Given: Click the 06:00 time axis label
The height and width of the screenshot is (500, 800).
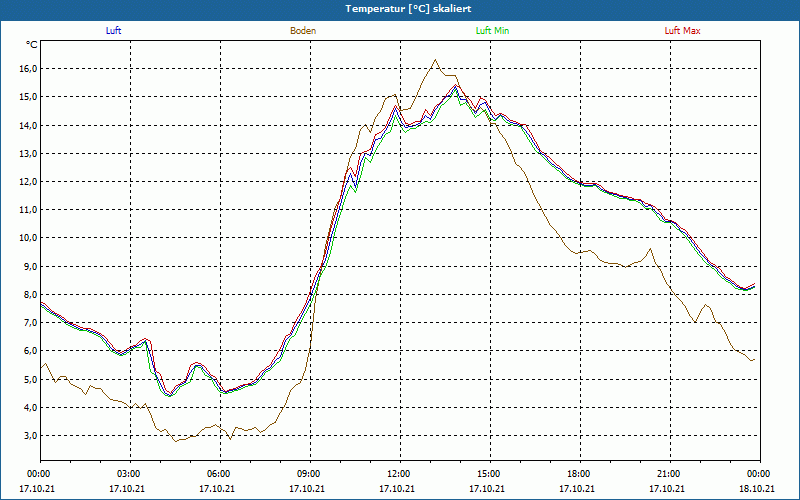Looking at the screenshot, I should (220, 474).
